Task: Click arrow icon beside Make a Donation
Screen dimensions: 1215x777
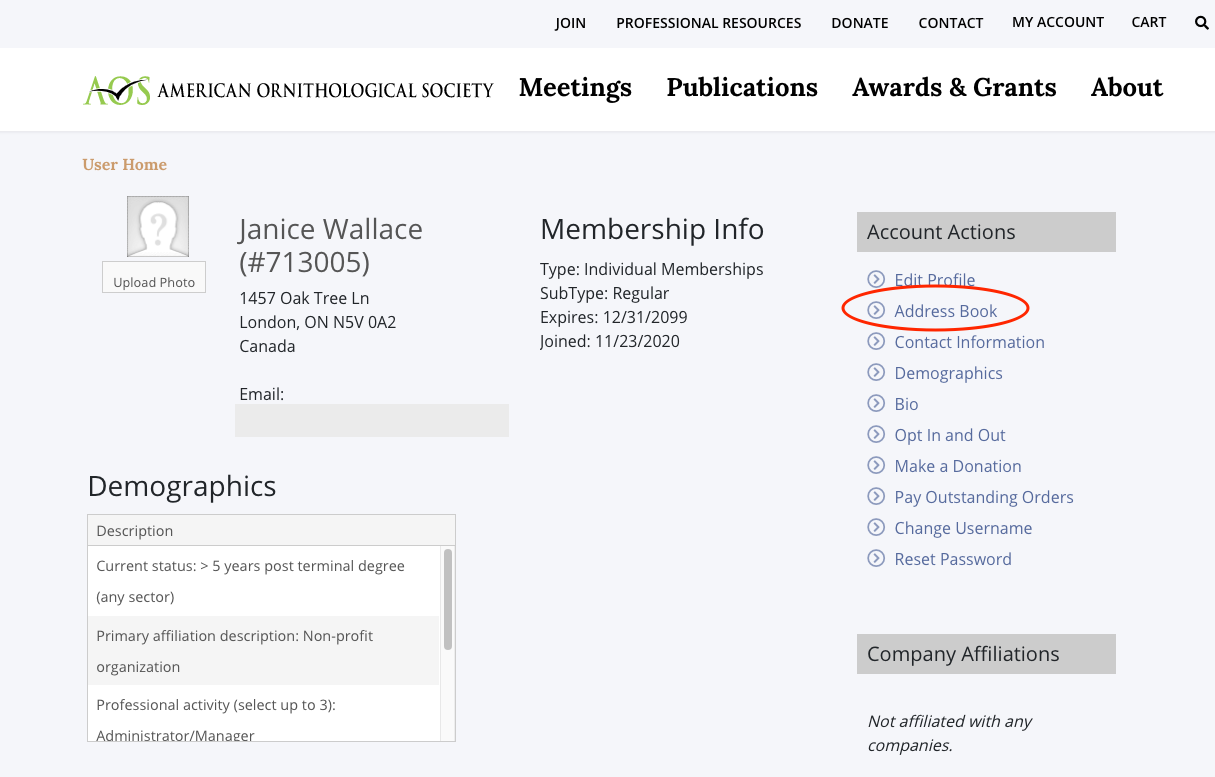Action: tap(876, 466)
